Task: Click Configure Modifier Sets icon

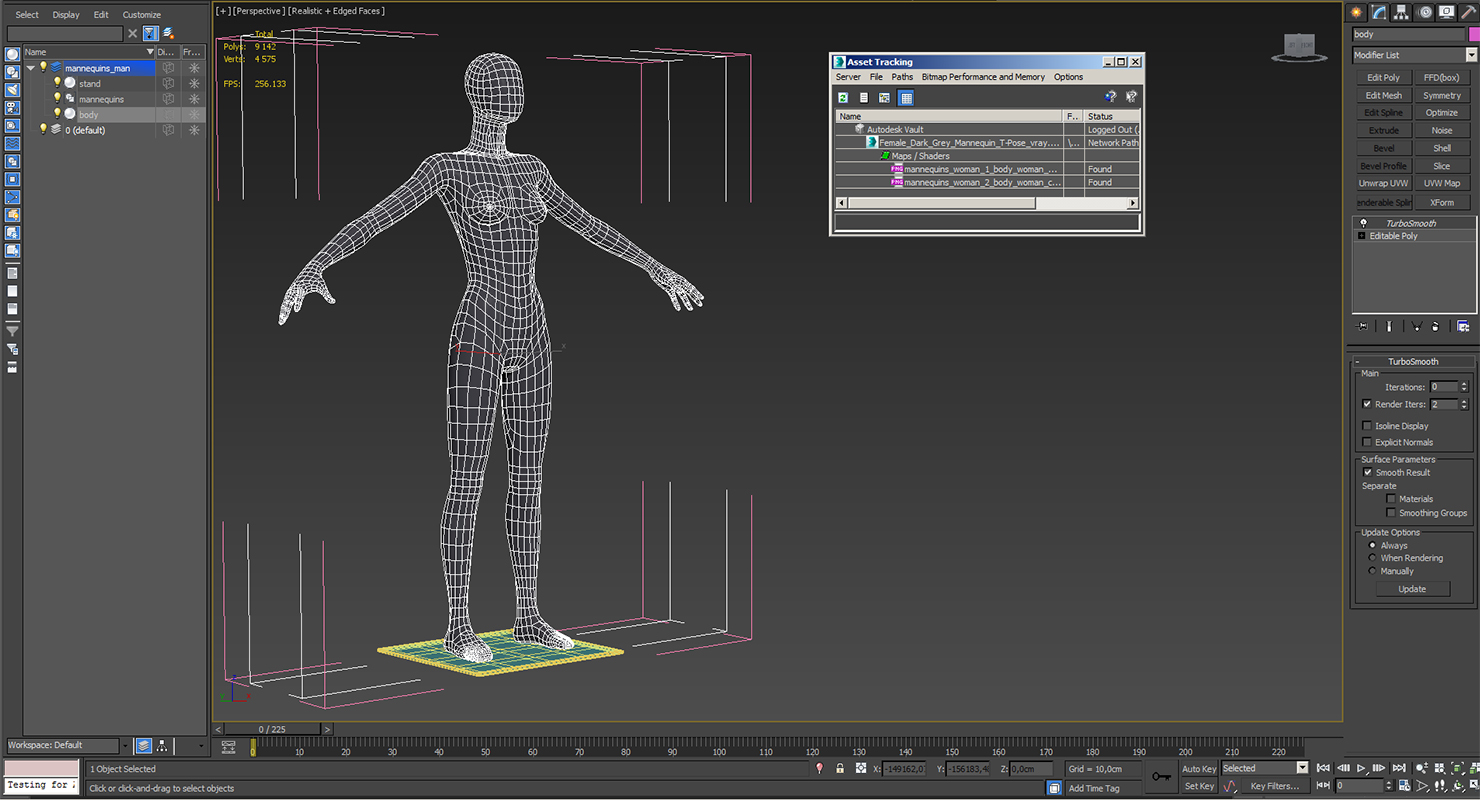Action: tap(1463, 327)
